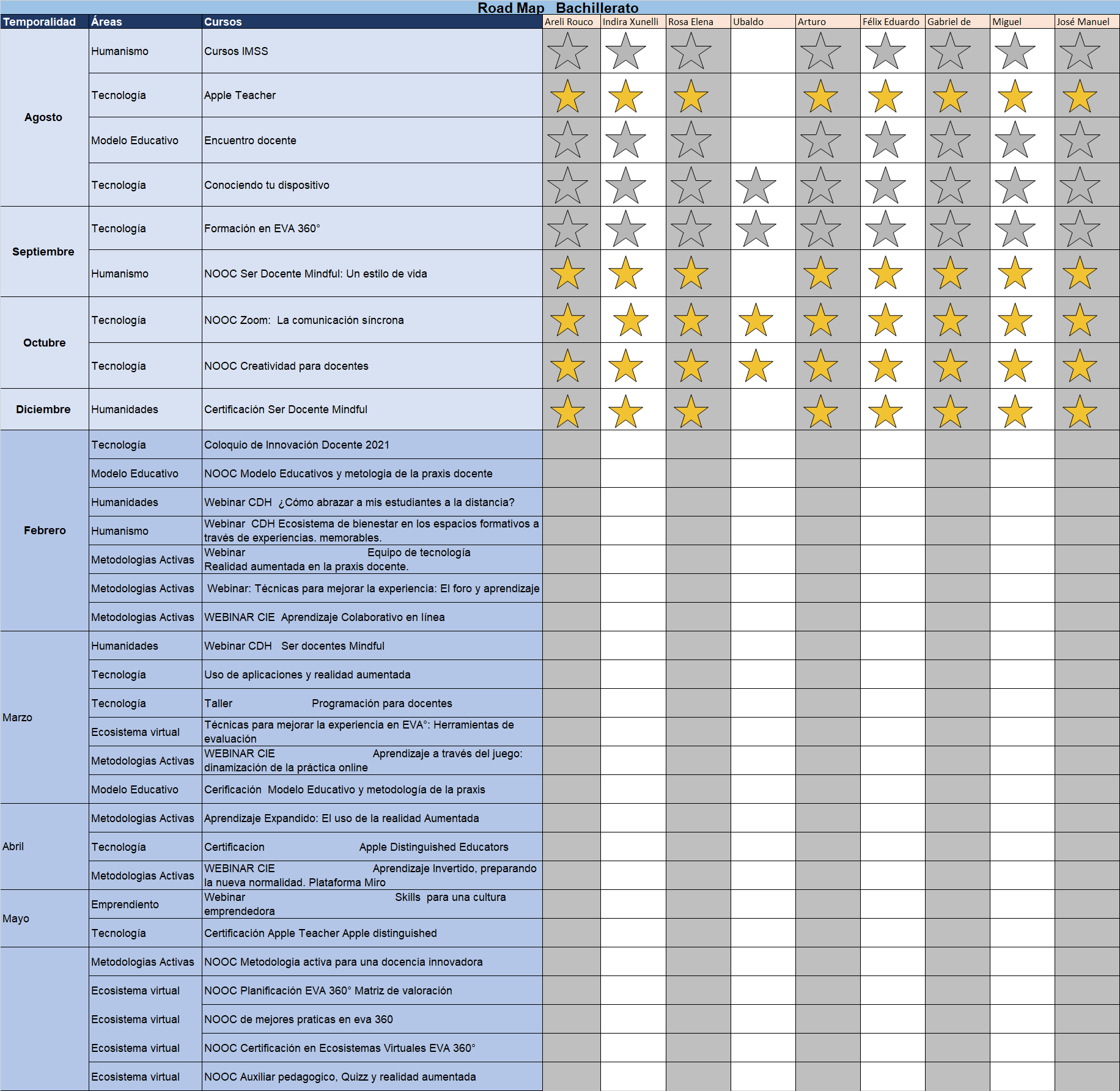Click the Uso de aplicaciones y realidad aumentada cell
The image size is (1120, 1091).
point(372,675)
